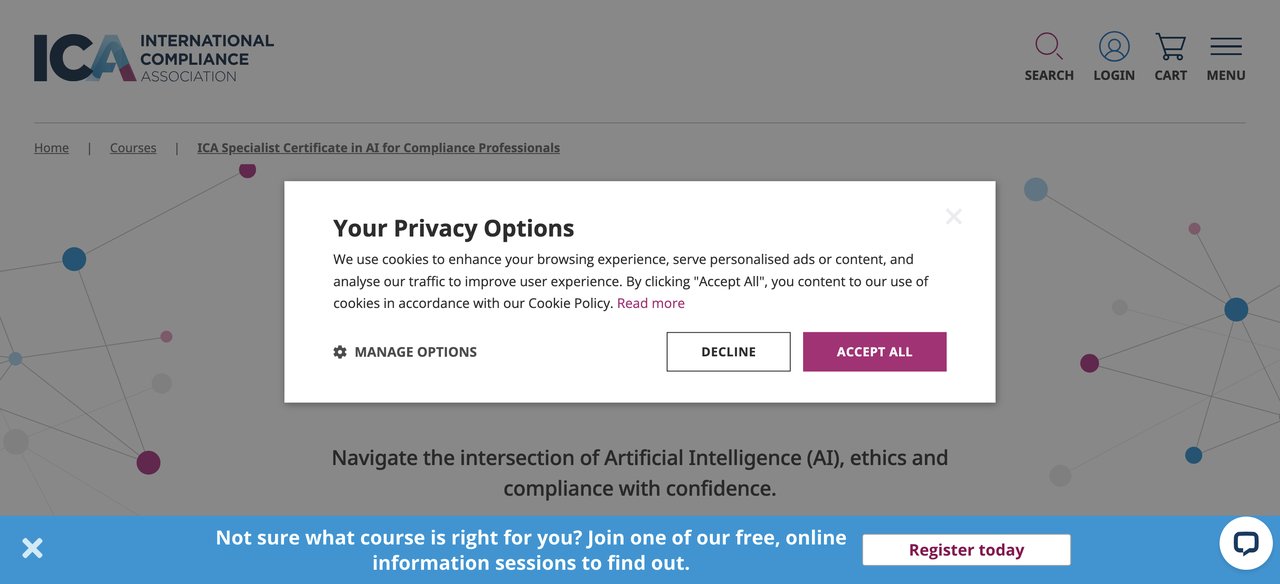Click the LOGIN account icon
The width and height of the screenshot is (1280, 584).
coord(1113,45)
